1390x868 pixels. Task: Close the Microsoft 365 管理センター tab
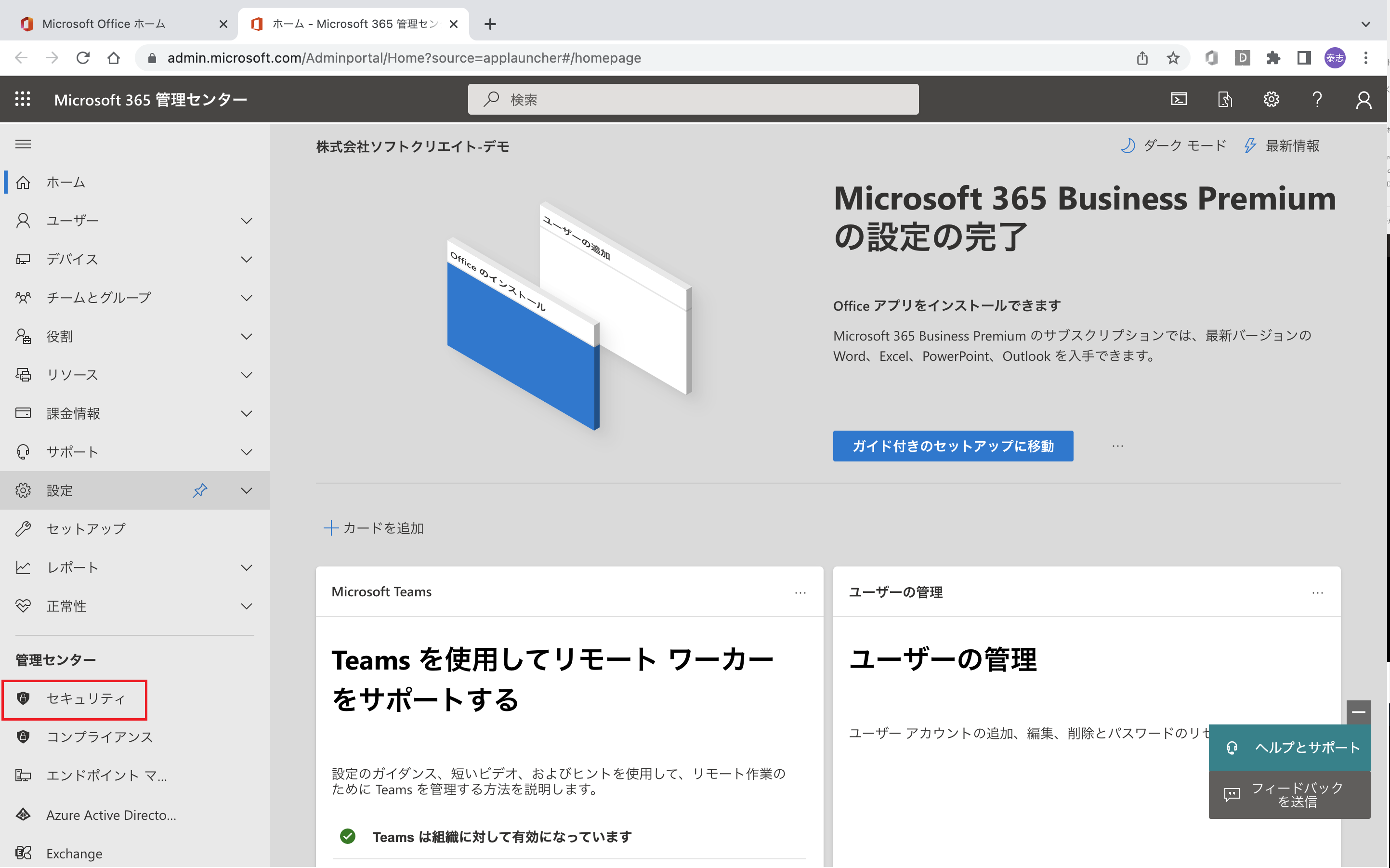pos(453,24)
